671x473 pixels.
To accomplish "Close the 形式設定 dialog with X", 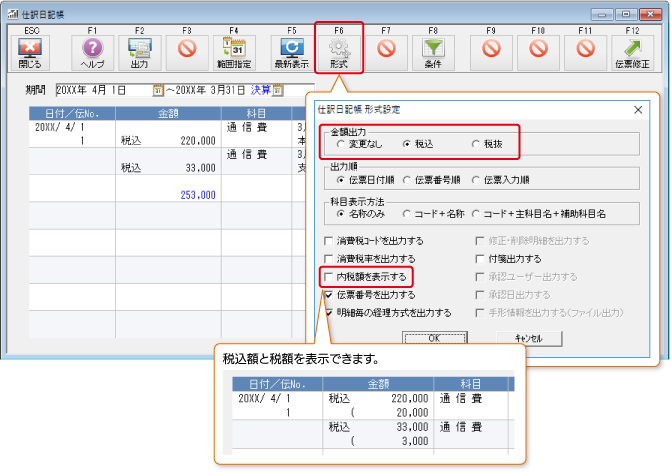I will [638, 110].
